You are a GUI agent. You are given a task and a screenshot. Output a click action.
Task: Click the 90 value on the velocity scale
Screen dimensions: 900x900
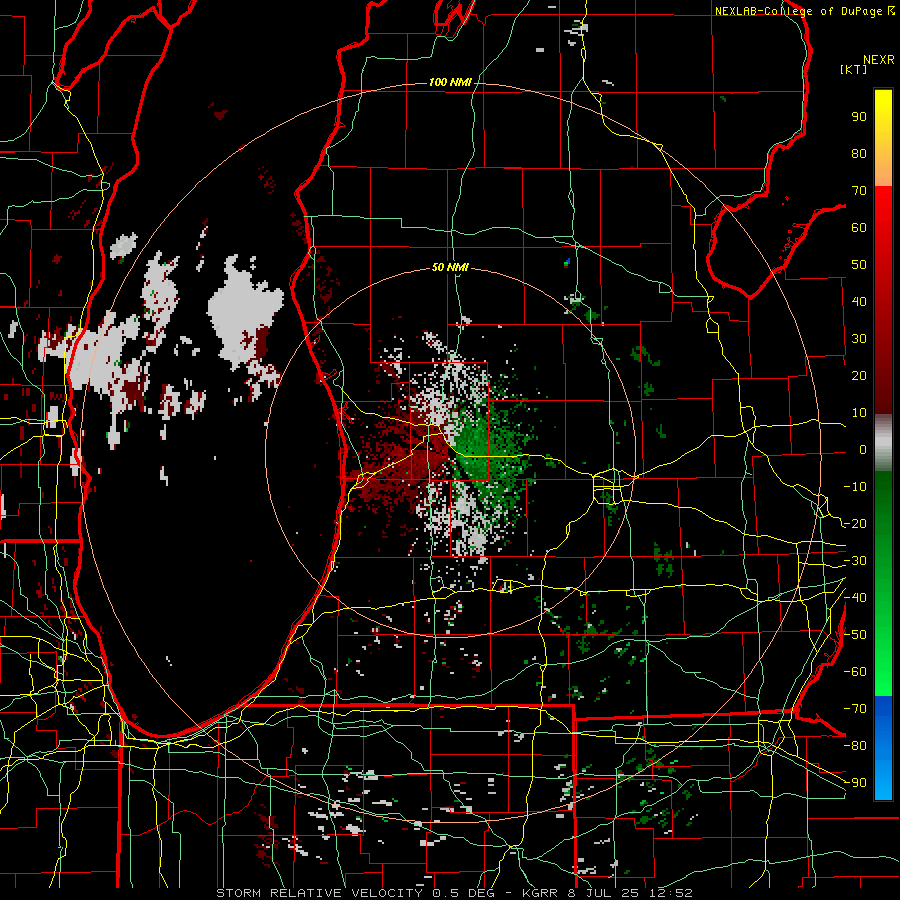[x=859, y=117]
